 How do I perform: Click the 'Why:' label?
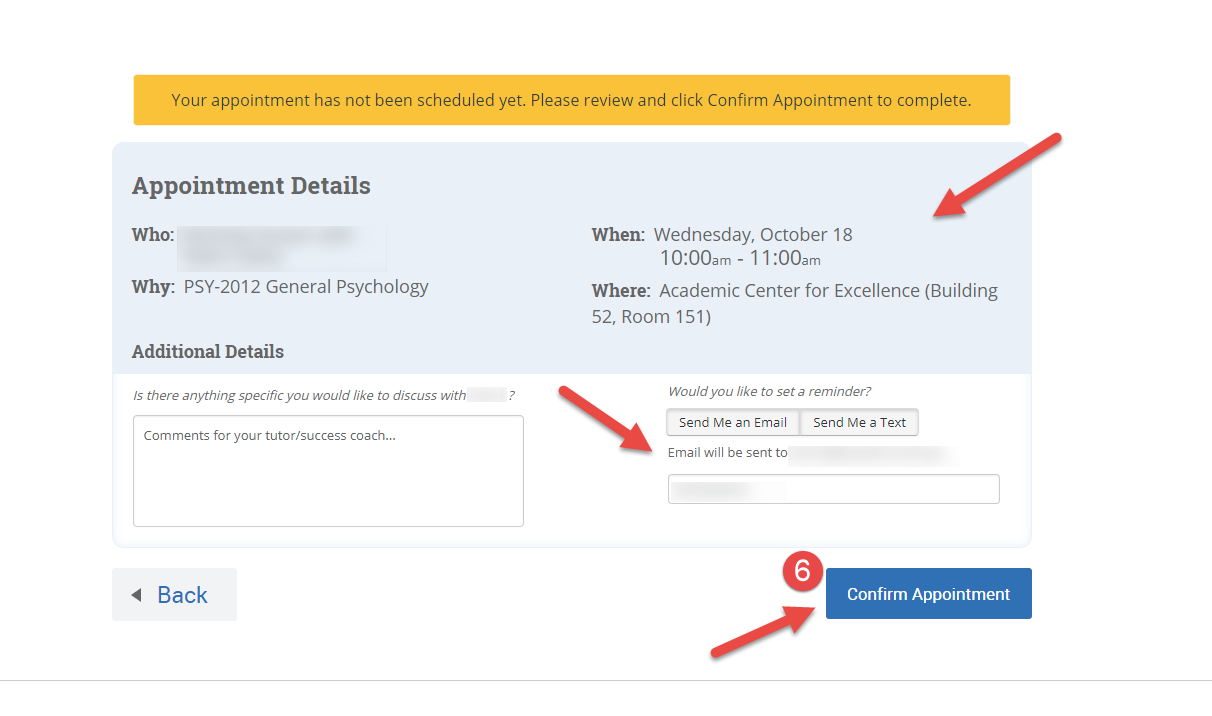(x=154, y=287)
